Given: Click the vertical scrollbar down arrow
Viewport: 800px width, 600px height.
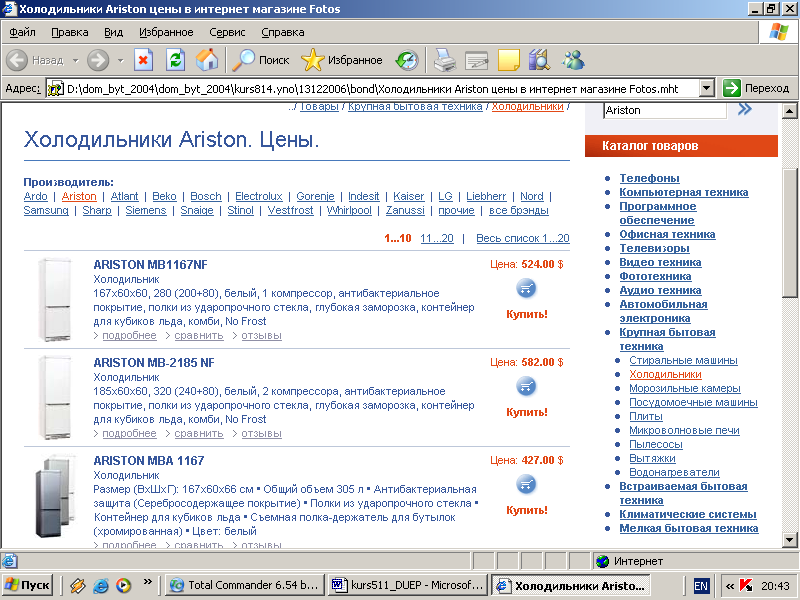Looking at the screenshot, I should pyautogui.click(x=789, y=540).
